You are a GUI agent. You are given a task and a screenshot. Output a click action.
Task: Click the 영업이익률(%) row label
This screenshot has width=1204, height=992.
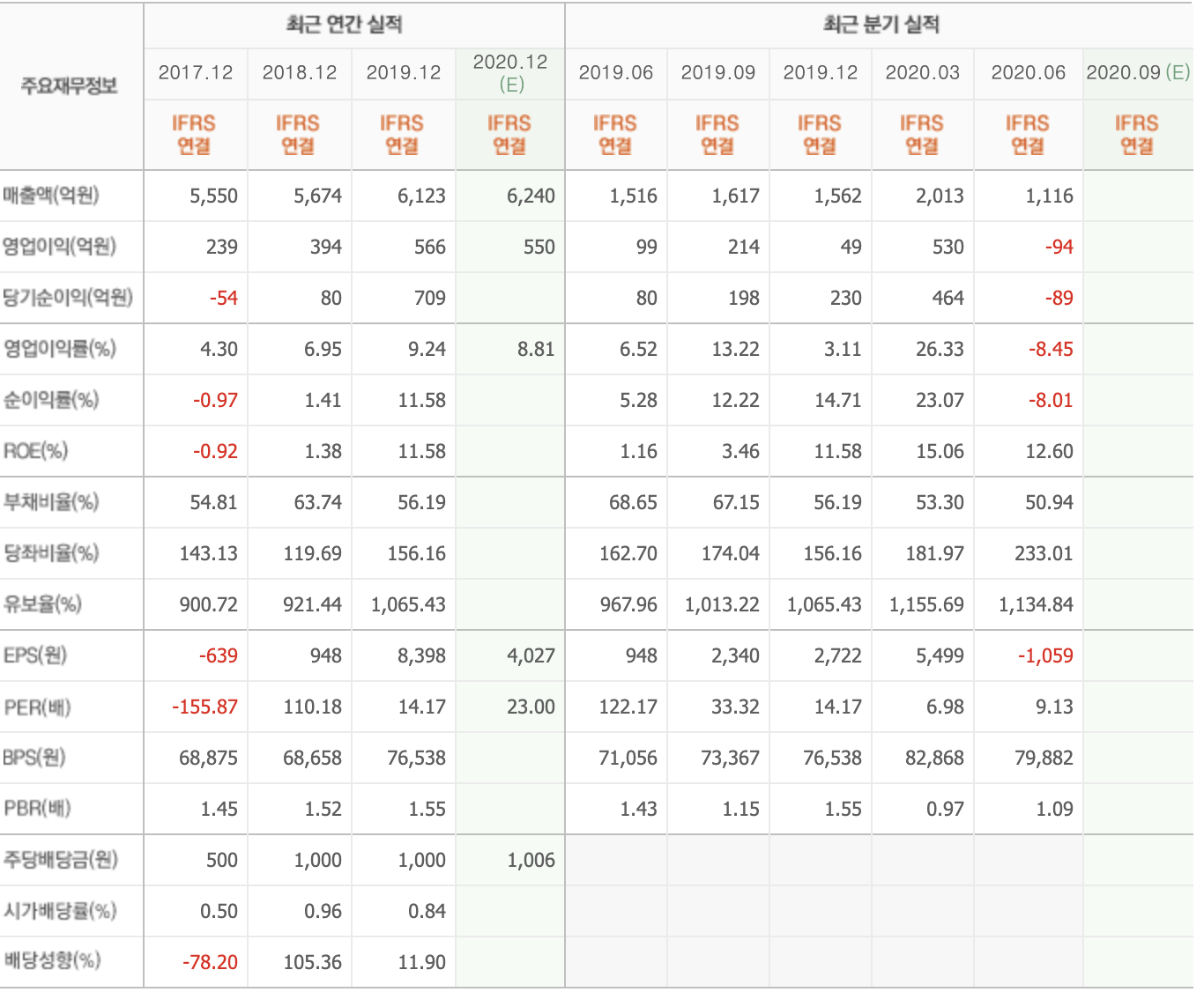[x=59, y=349]
